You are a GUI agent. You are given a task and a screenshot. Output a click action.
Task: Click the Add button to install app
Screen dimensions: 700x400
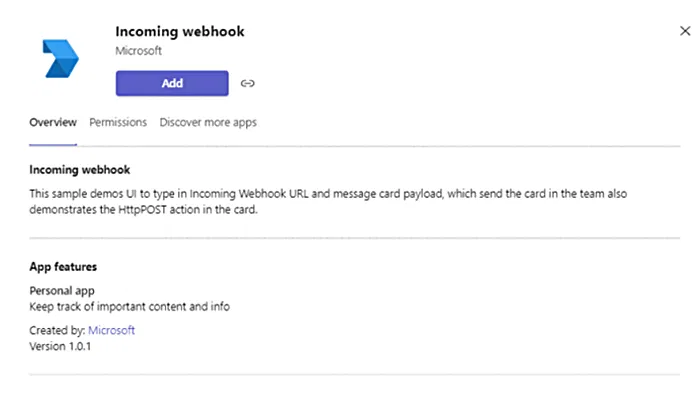172,83
